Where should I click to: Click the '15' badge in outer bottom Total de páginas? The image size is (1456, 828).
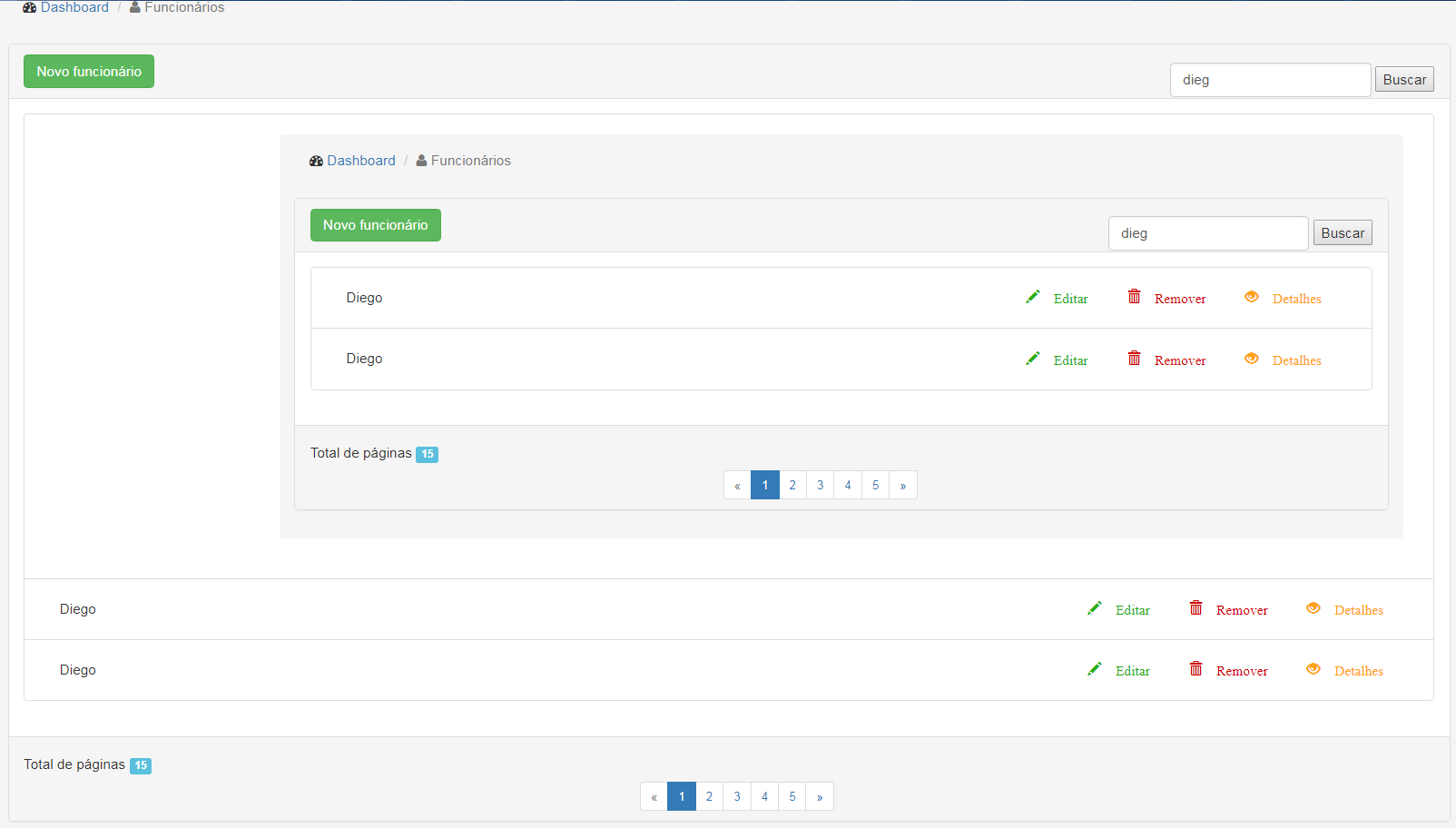(x=141, y=765)
